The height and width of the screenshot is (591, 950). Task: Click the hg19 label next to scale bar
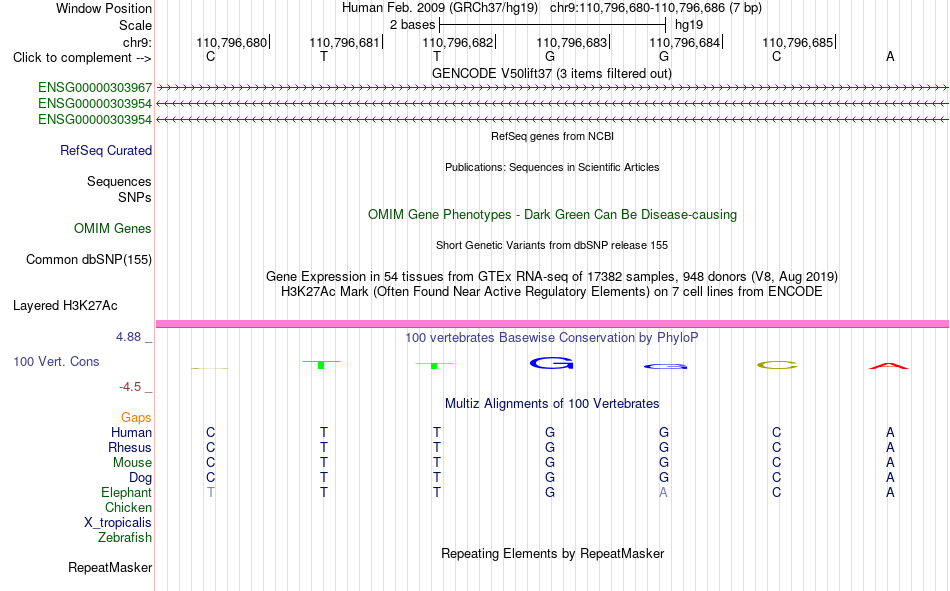[689, 25]
